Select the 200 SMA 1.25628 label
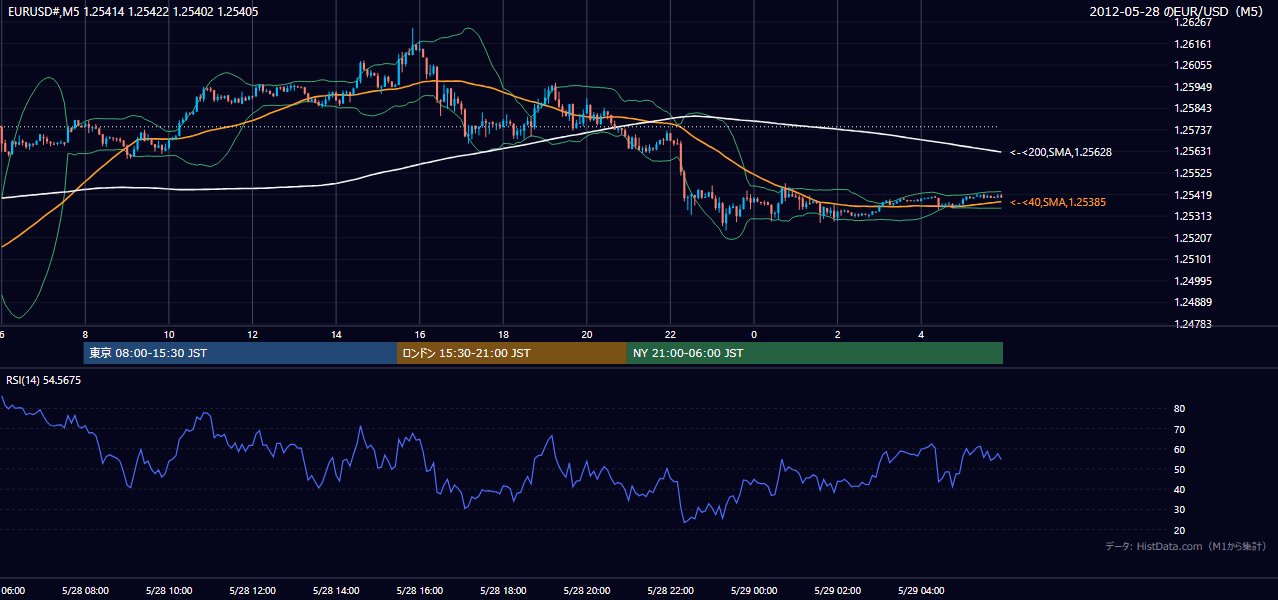Viewport: 1278px width, 600px height. (1061, 152)
